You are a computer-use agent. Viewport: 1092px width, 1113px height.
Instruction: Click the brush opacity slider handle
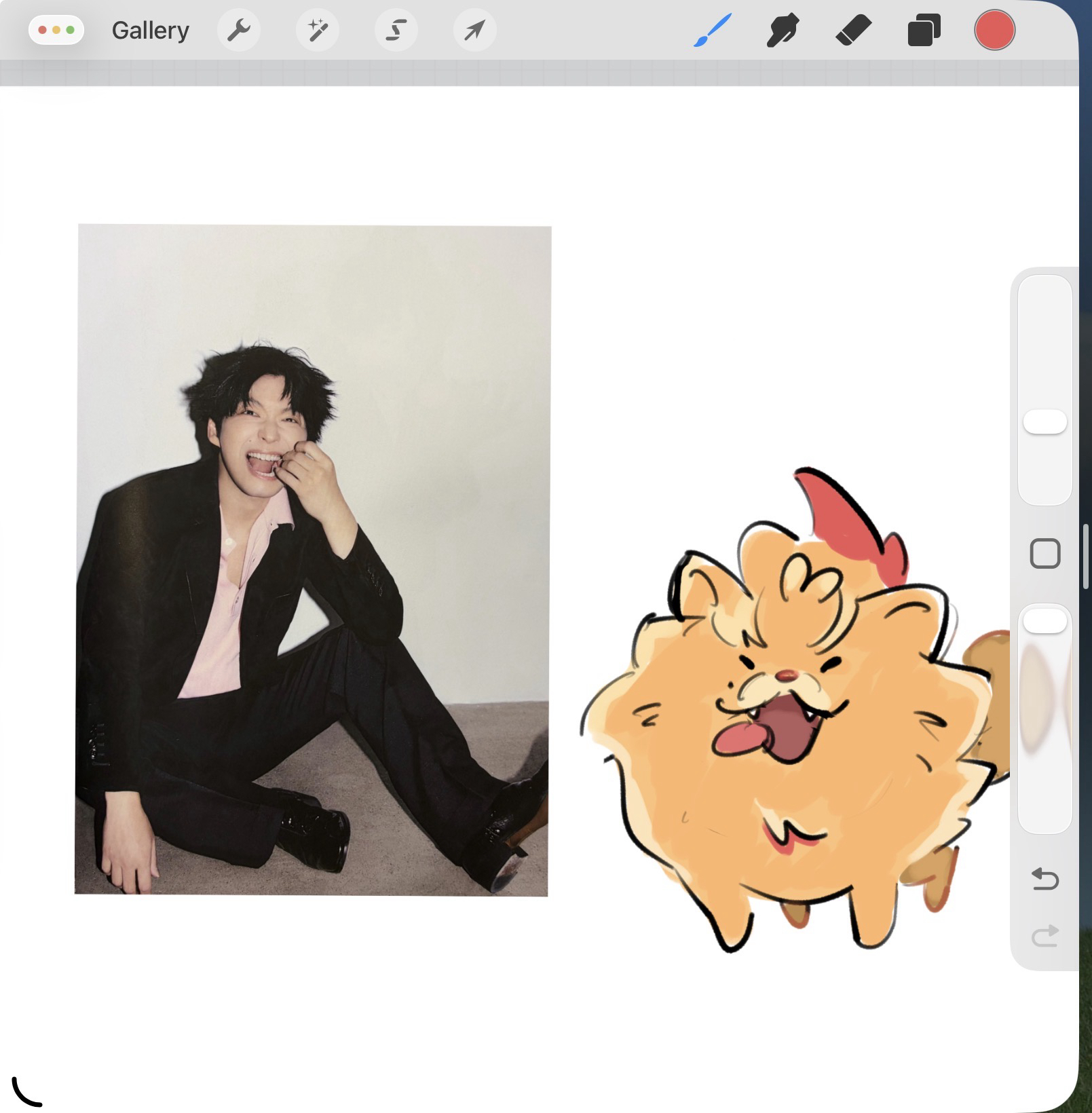(x=1044, y=621)
